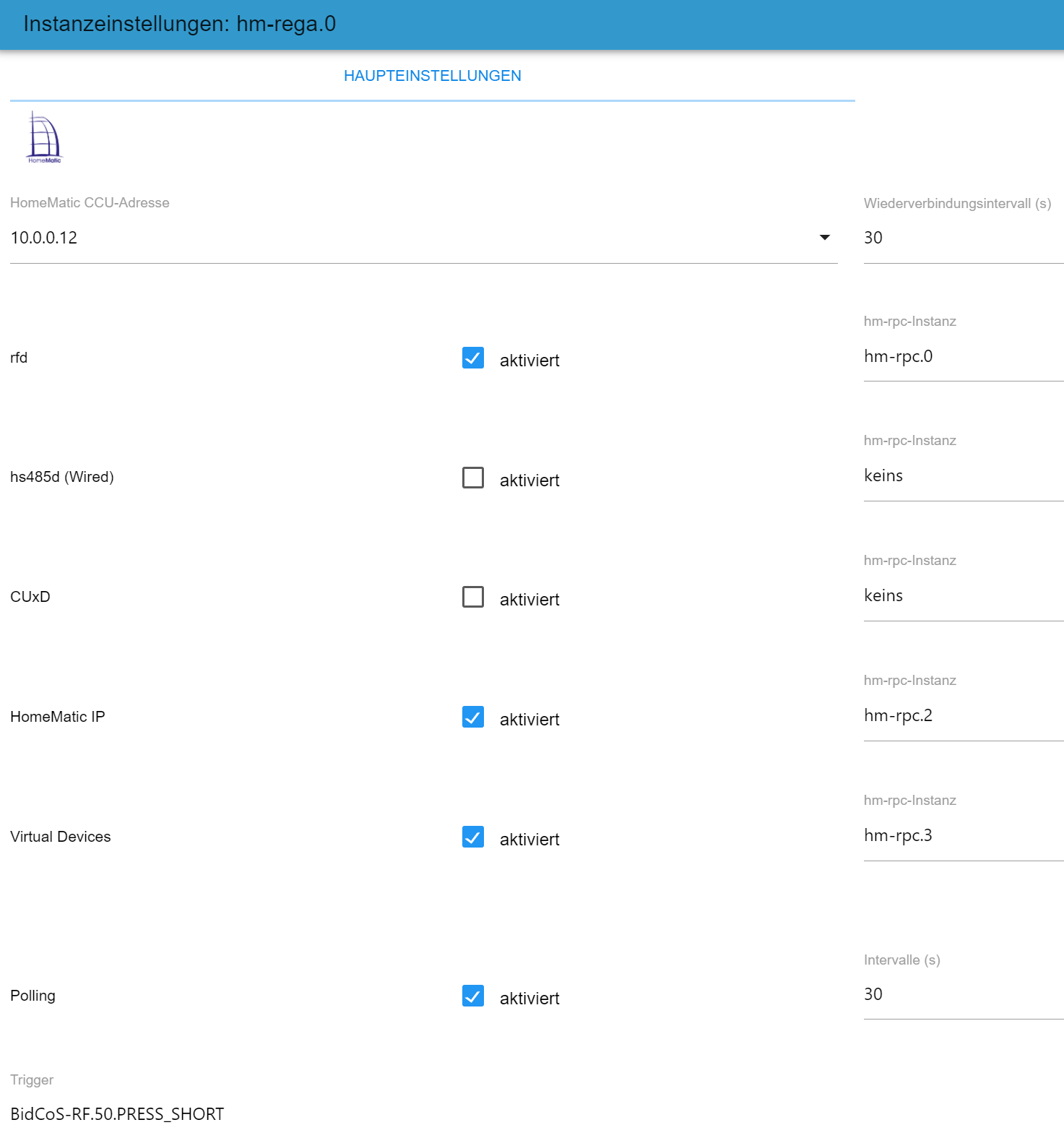Click the aktiviert label beside Polling checkbox
Image resolution: width=1064 pixels, height=1138 pixels.
click(529, 999)
